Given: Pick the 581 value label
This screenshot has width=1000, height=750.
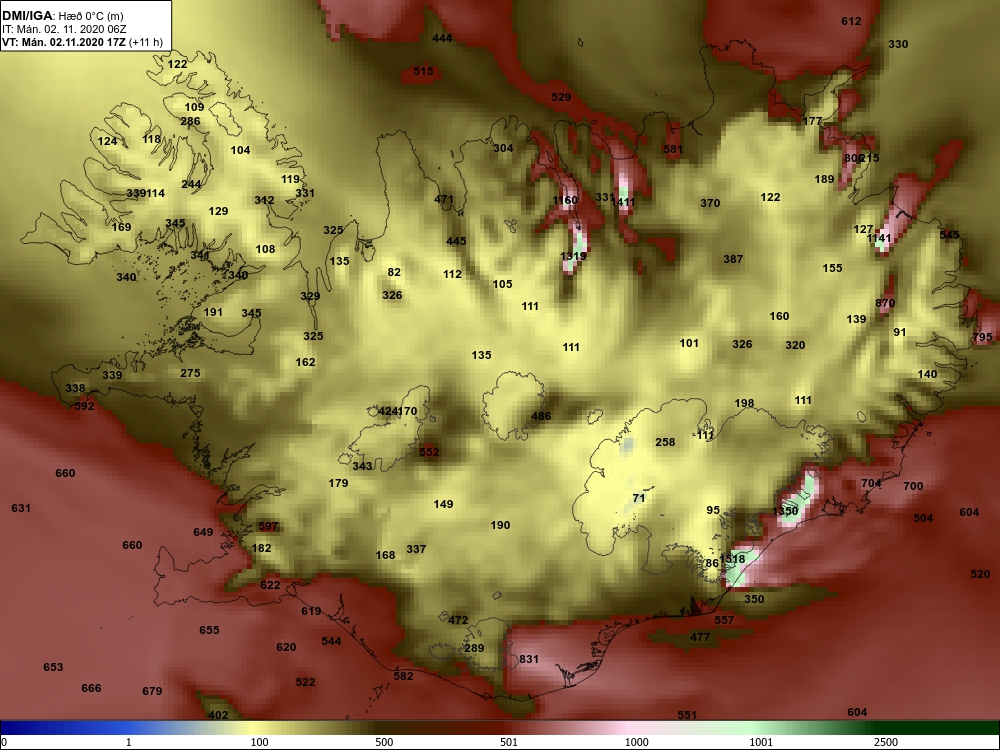Looking at the screenshot, I should tap(672, 149).
